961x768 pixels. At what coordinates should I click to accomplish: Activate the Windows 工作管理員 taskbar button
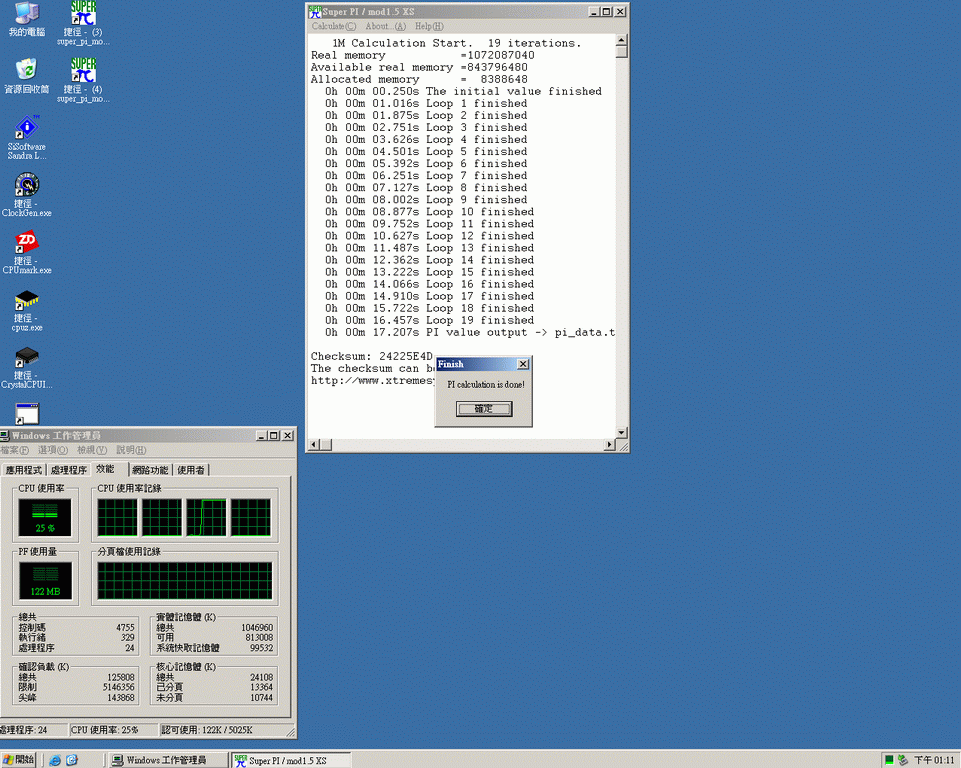pyautogui.click(x=169, y=760)
